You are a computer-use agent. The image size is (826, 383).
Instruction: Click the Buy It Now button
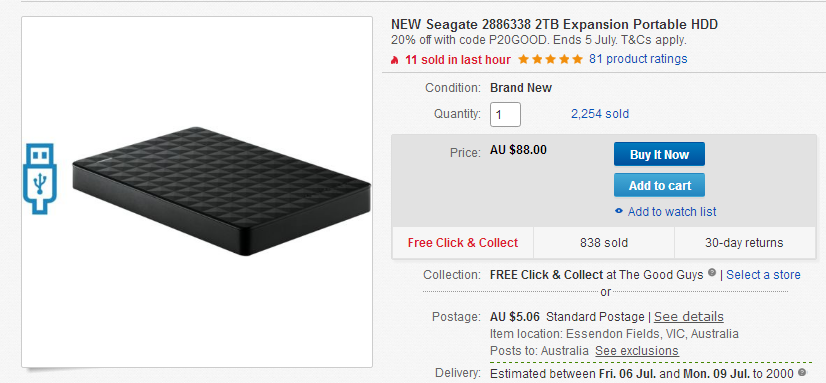(x=659, y=154)
